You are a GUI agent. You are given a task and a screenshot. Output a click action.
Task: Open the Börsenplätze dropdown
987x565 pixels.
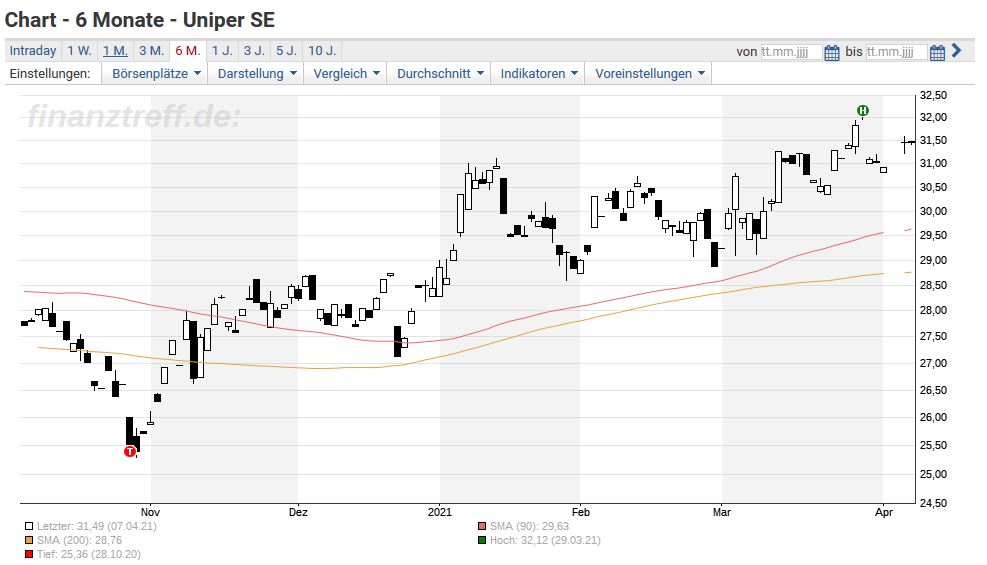pyautogui.click(x=156, y=74)
